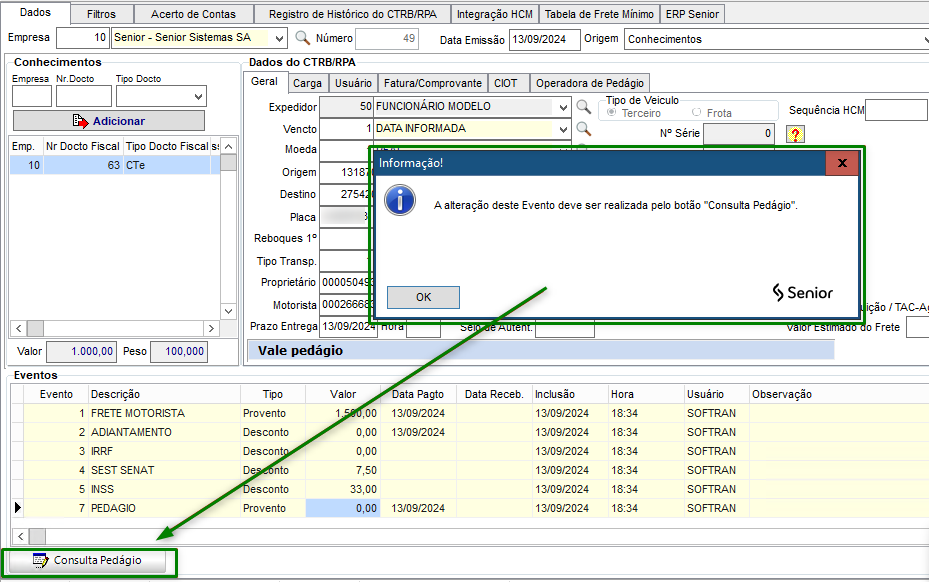This screenshot has width=929, height=582.
Task: Open the Empresa name dropdown arrow
Action: pos(278,39)
